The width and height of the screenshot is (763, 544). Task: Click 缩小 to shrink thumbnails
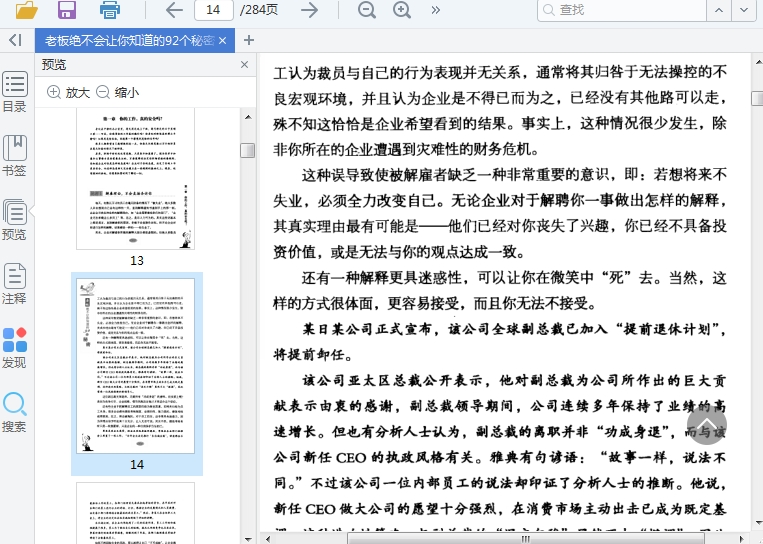[118, 92]
